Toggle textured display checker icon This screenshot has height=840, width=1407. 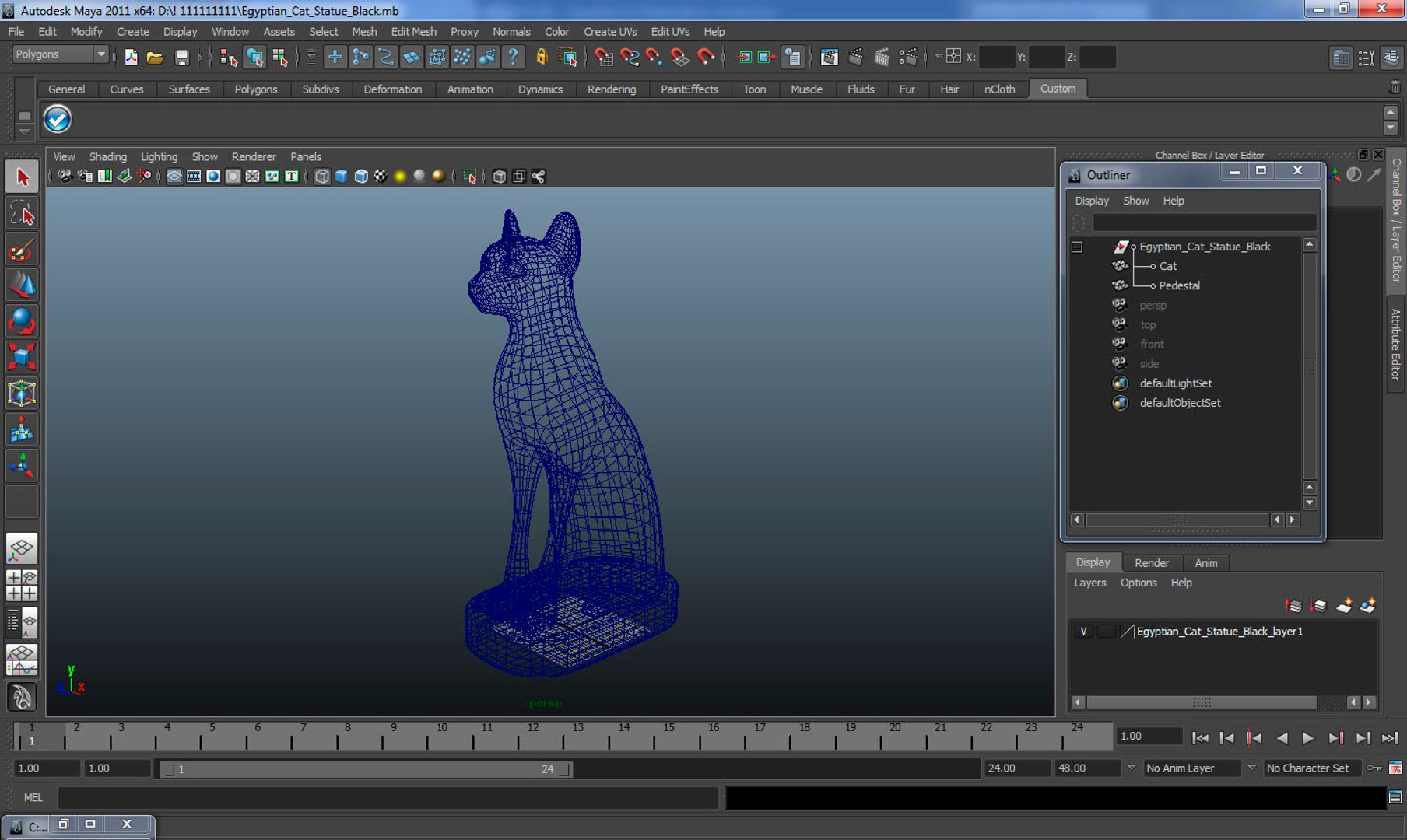(380, 177)
